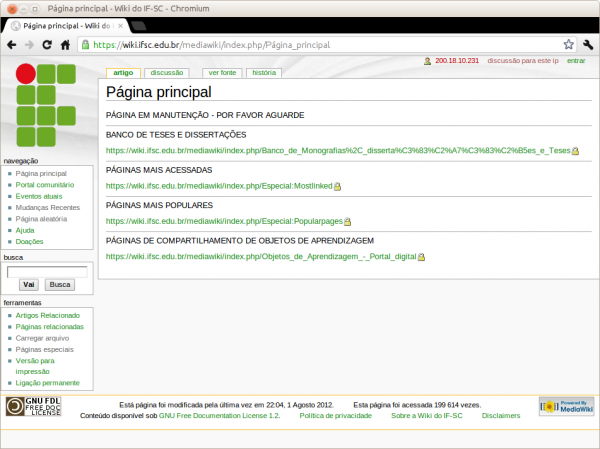Click the IF-SC logo in the sidebar

click(46, 107)
